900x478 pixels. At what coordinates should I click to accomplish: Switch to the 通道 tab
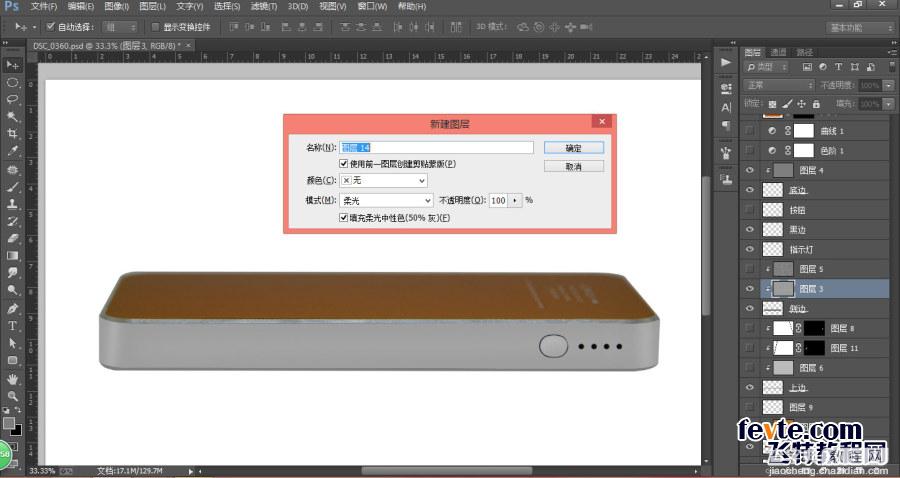778,52
